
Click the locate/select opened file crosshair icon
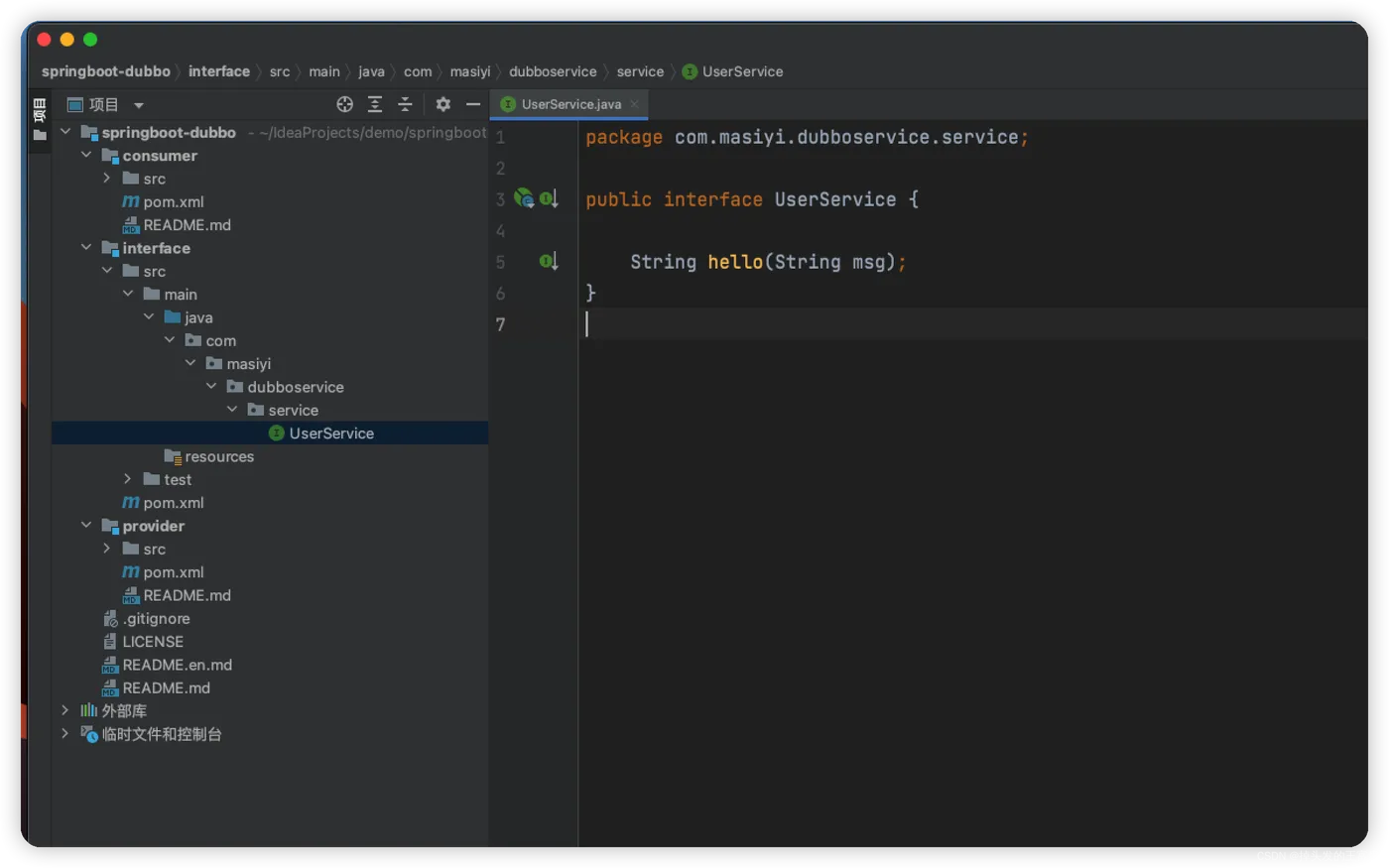[344, 104]
